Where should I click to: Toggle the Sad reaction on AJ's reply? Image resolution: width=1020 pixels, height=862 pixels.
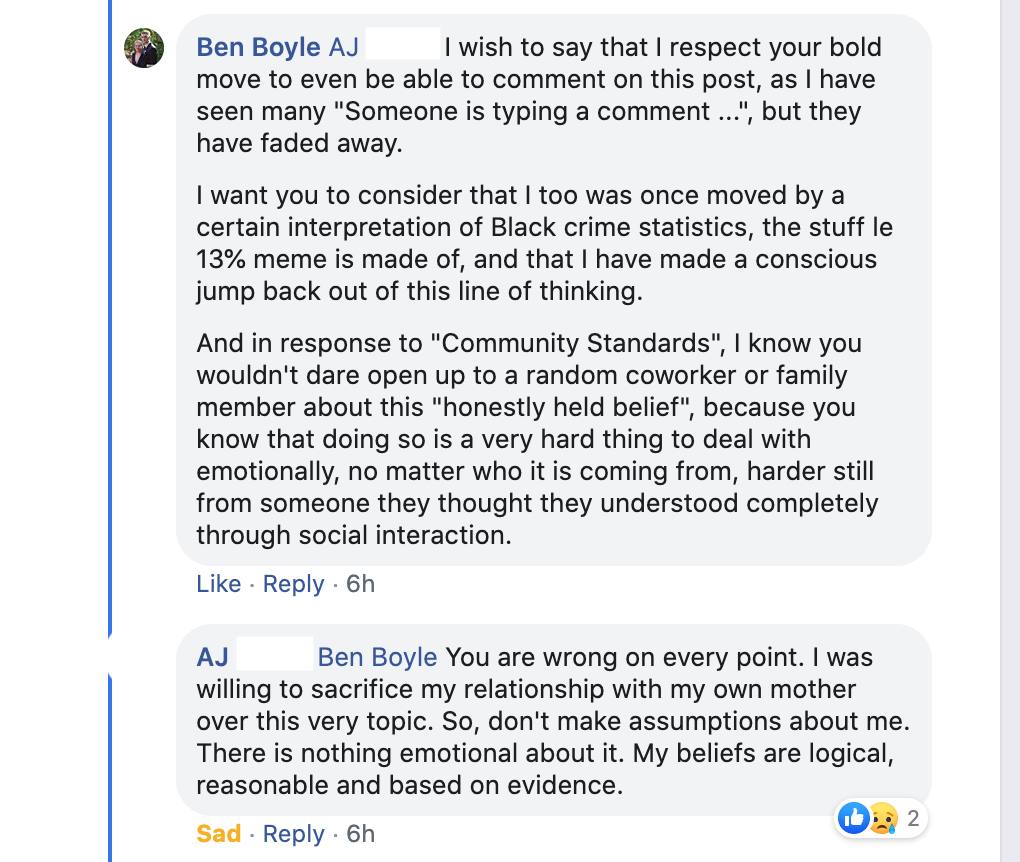coord(219,834)
